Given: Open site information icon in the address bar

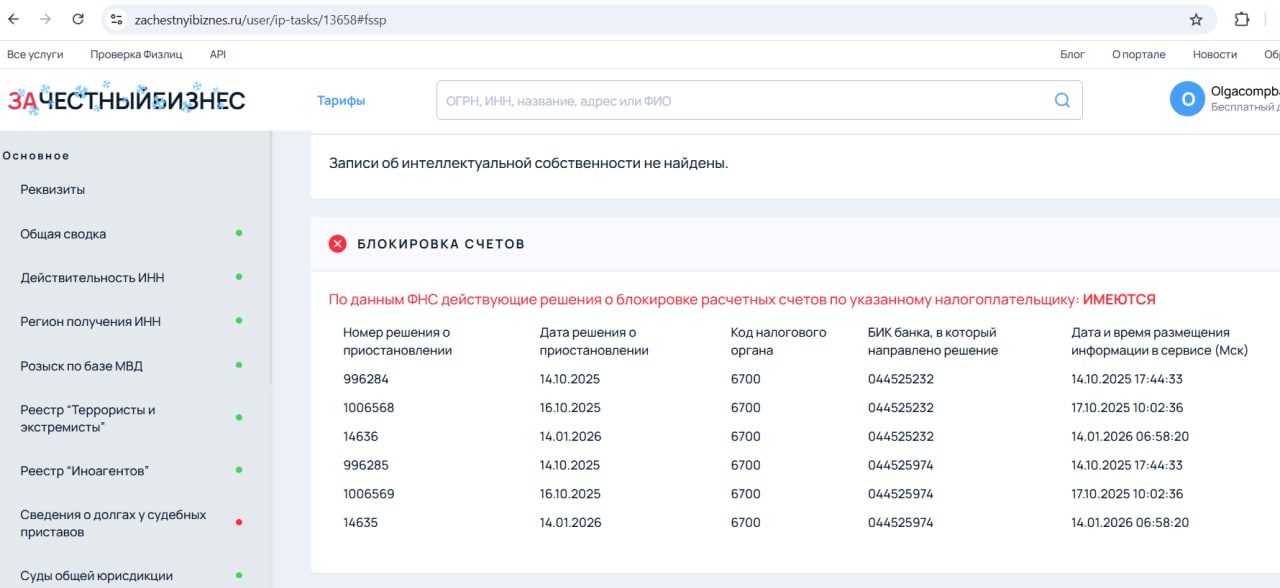Looking at the screenshot, I should point(117,19).
